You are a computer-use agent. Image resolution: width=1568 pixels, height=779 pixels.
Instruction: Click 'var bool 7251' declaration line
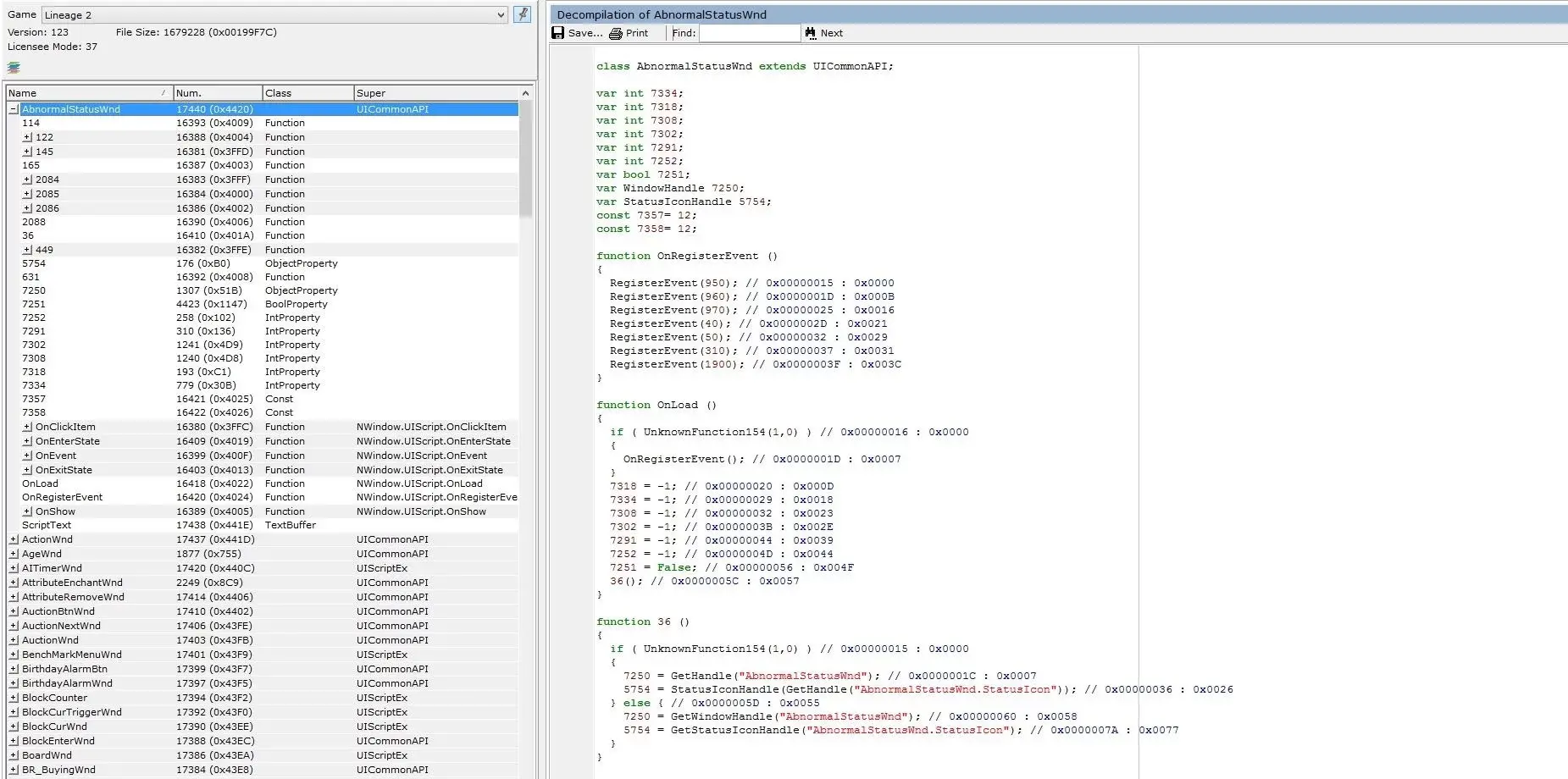click(643, 174)
